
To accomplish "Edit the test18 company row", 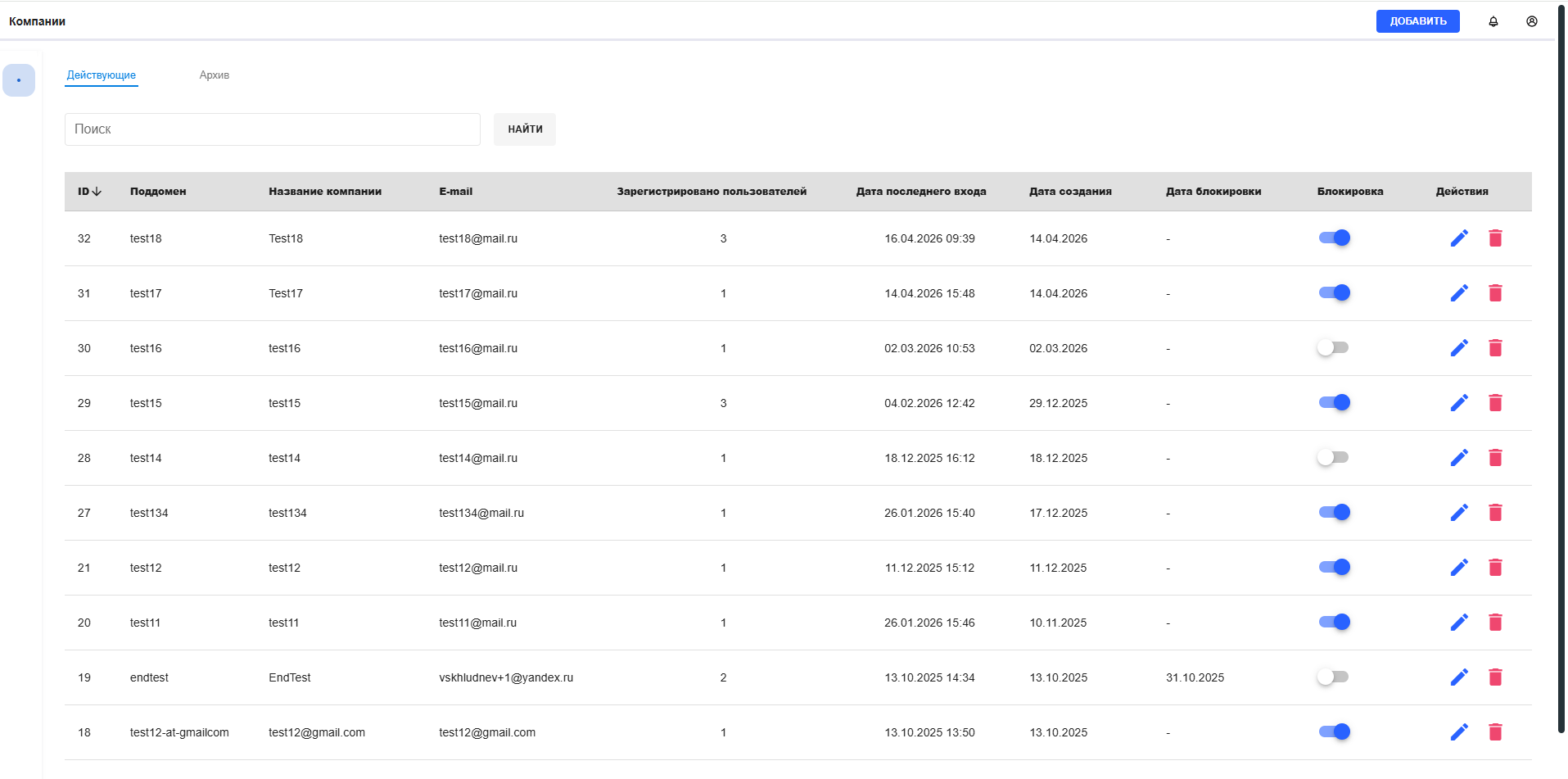I will (1459, 238).
